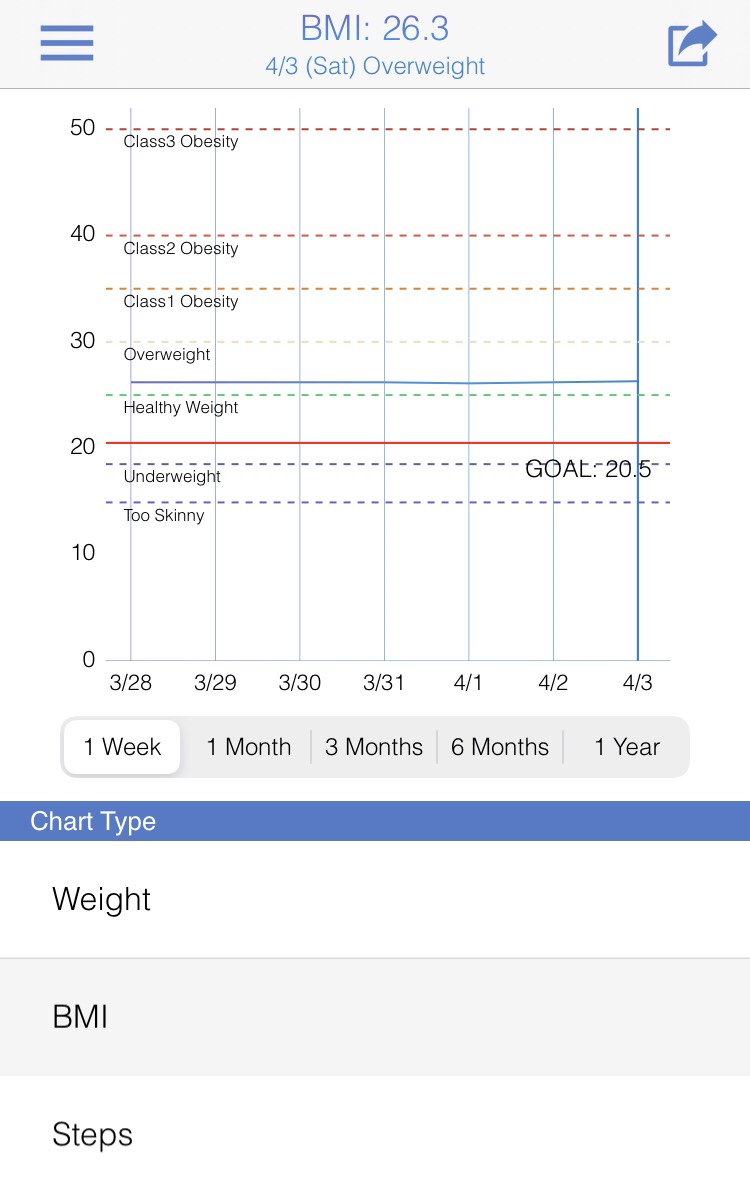Image resolution: width=750 pixels, height=1186 pixels.
Task: Switch to 1 Year range
Action: click(627, 747)
